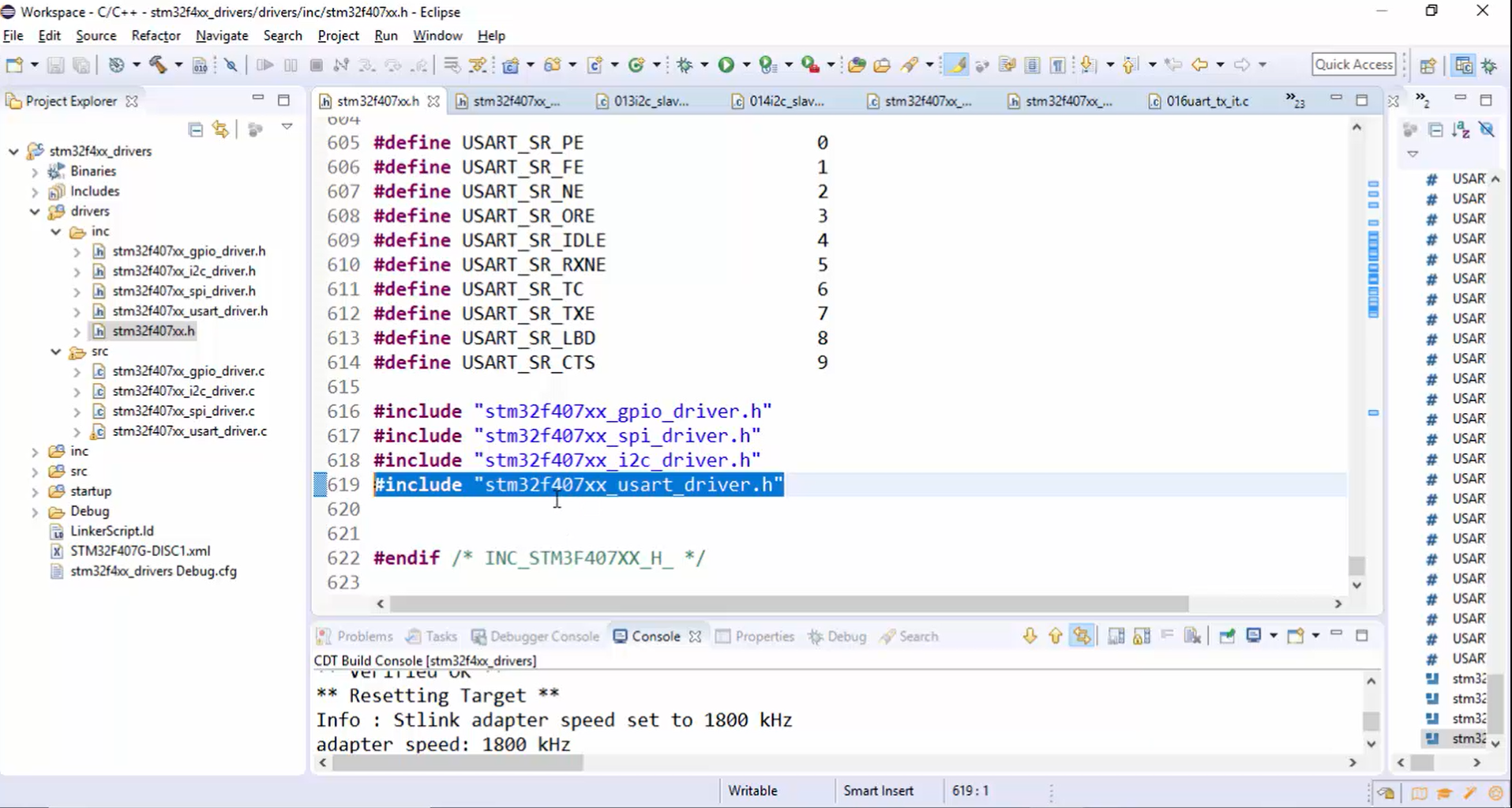Click the Open Type folder icon
Viewport: 1512px width, 808px height.
pos(857,65)
